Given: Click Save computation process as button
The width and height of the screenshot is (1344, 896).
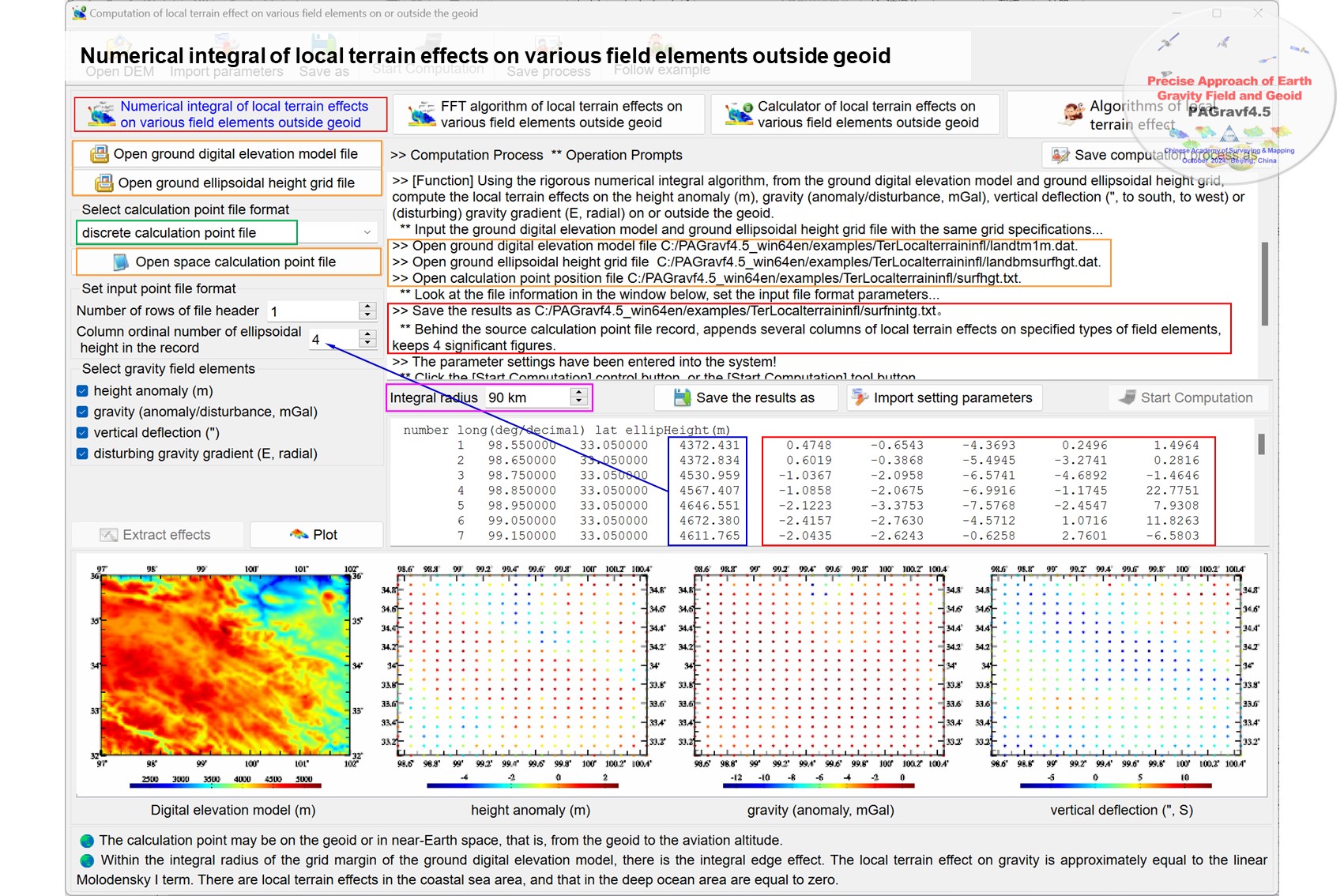Looking at the screenshot, I should click(1154, 155).
